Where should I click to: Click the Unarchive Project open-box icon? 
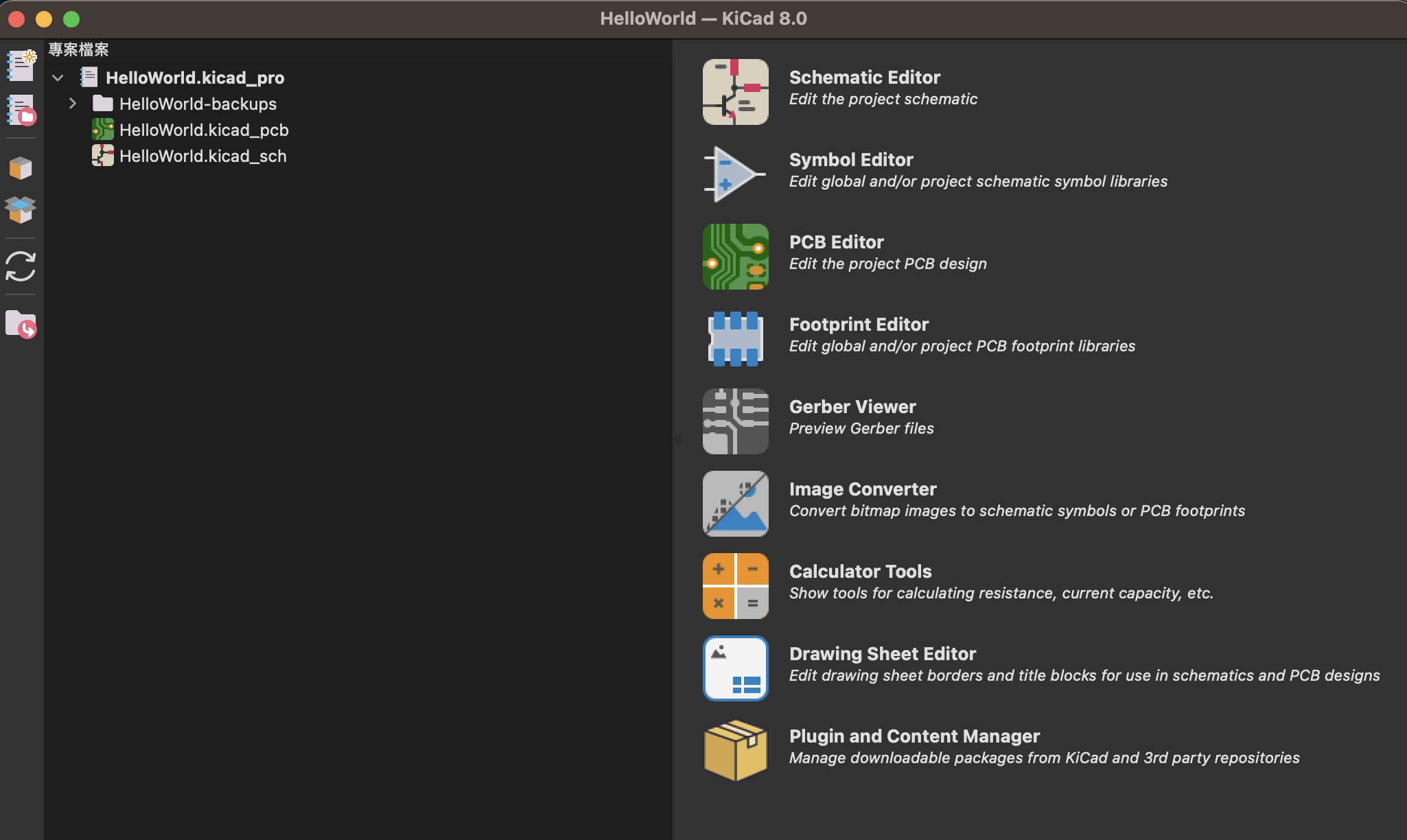[x=21, y=210]
